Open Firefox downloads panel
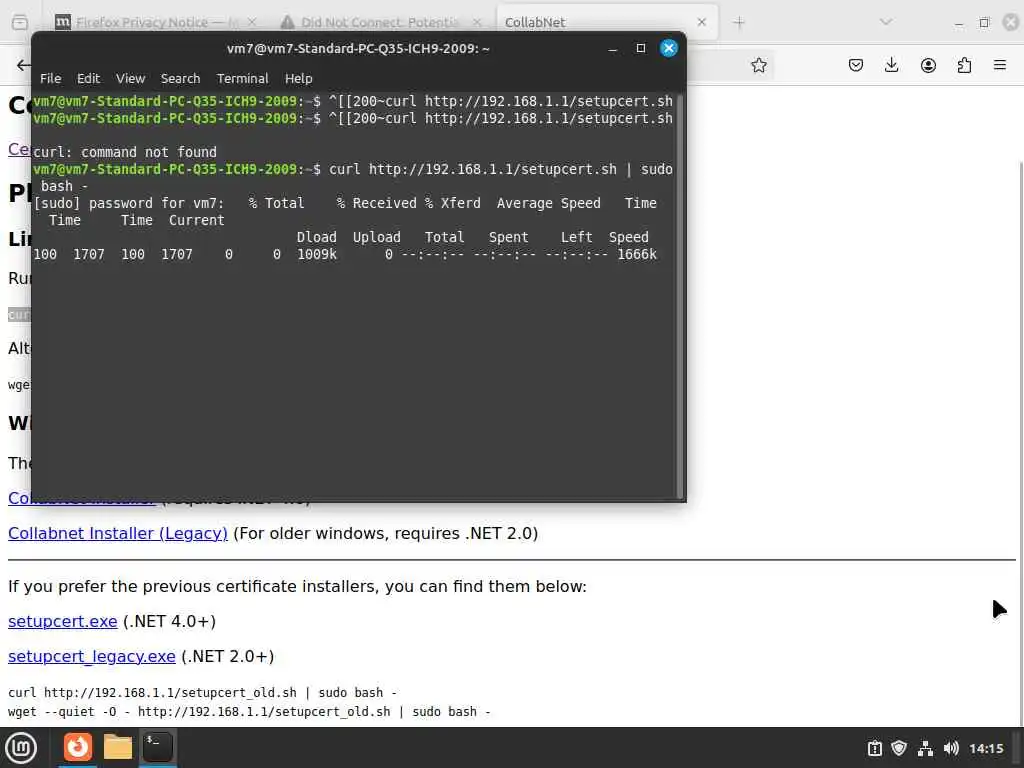 (891, 65)
